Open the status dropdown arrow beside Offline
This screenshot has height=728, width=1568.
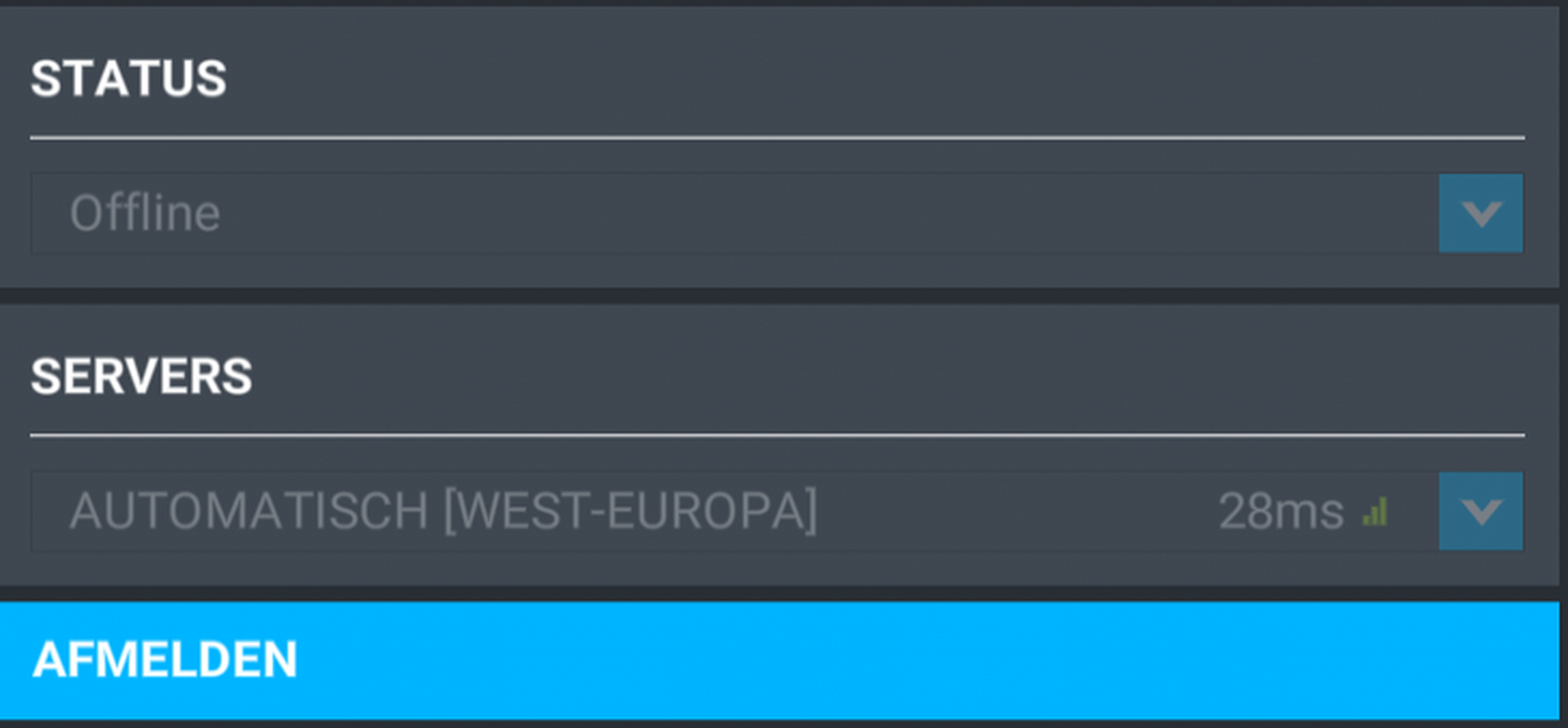tap(1480, 213)
